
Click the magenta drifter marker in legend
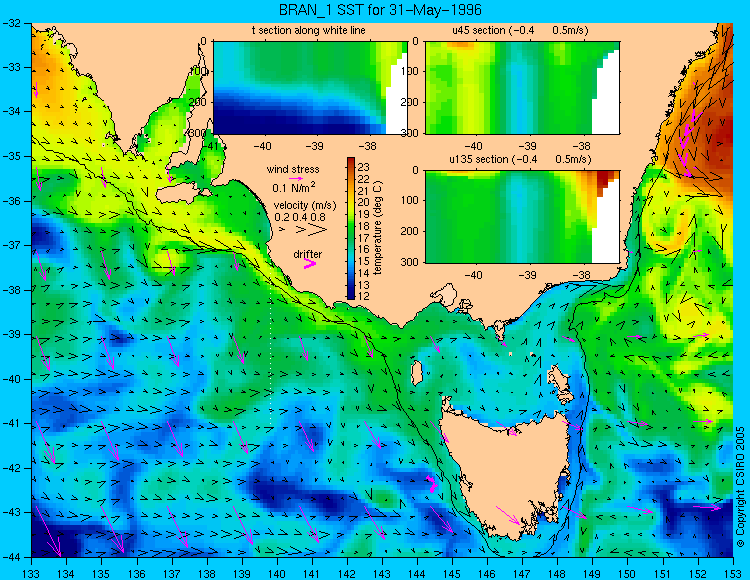tap(309, 264)
